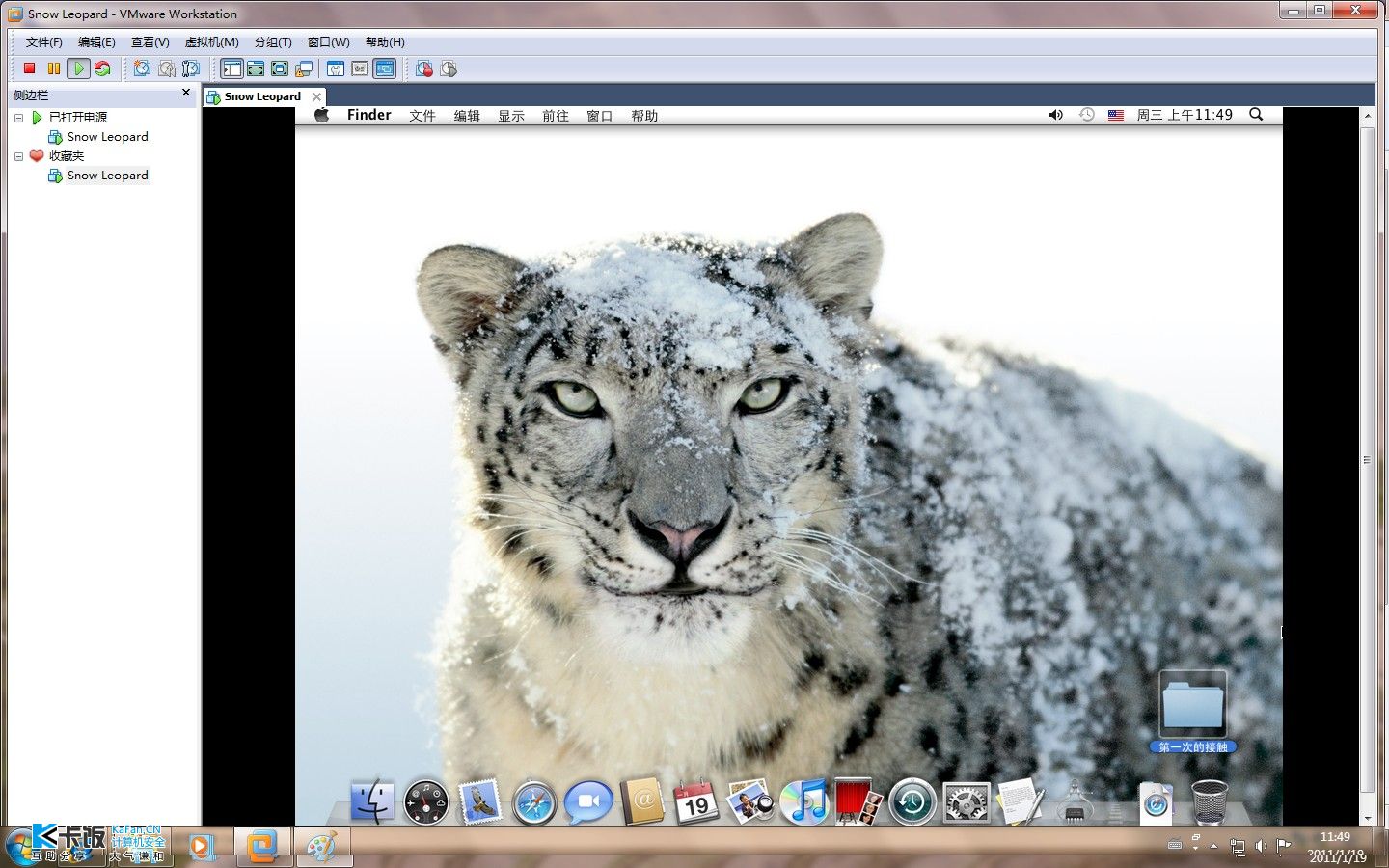This screenshot has height=868, width=1389.
Task: Open the 虚拟机(M) menu
Action: (x=211, y=42)
